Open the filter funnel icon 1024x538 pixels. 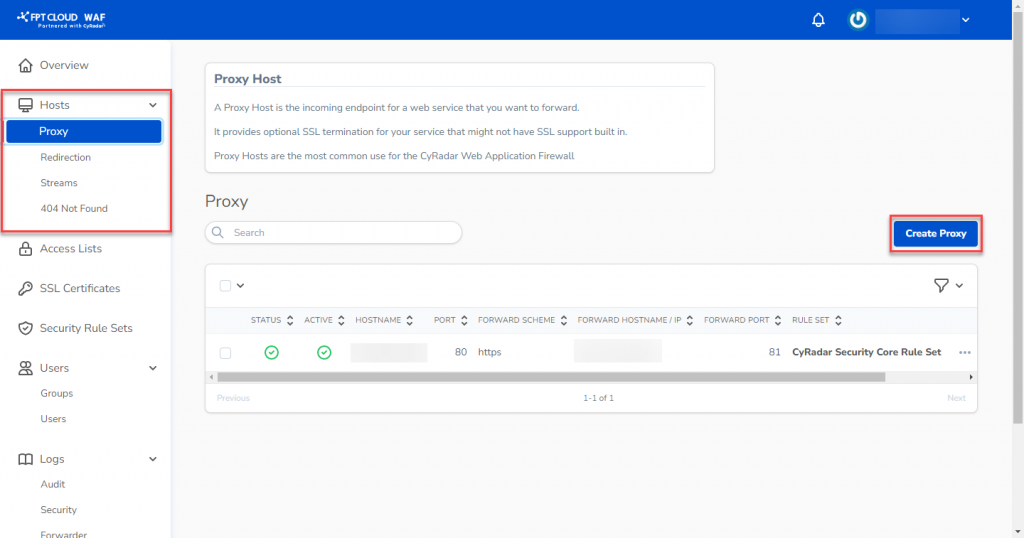tap(940, 286)
